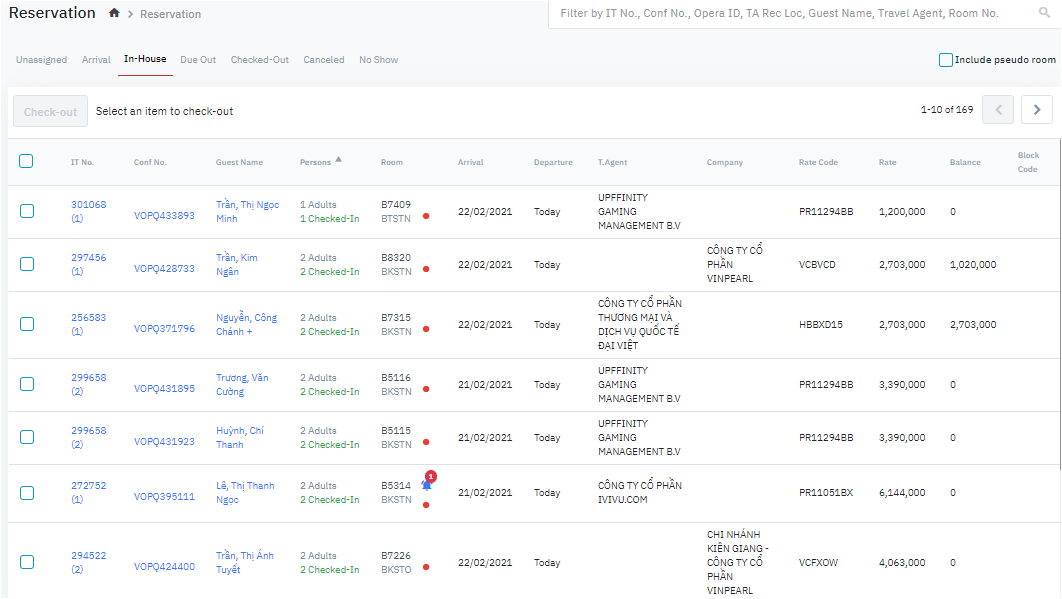
Task: Go to next page arrow
Action: coord(1037,110)
